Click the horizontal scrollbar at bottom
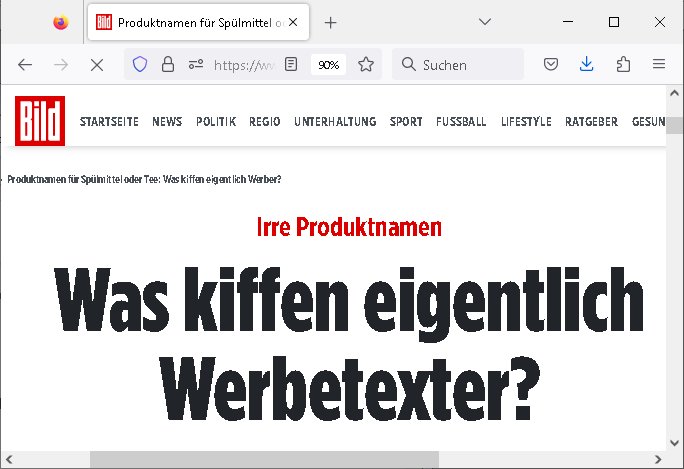Image resolution: width=684 pixels, height=469 pixels. coord(264,459)
